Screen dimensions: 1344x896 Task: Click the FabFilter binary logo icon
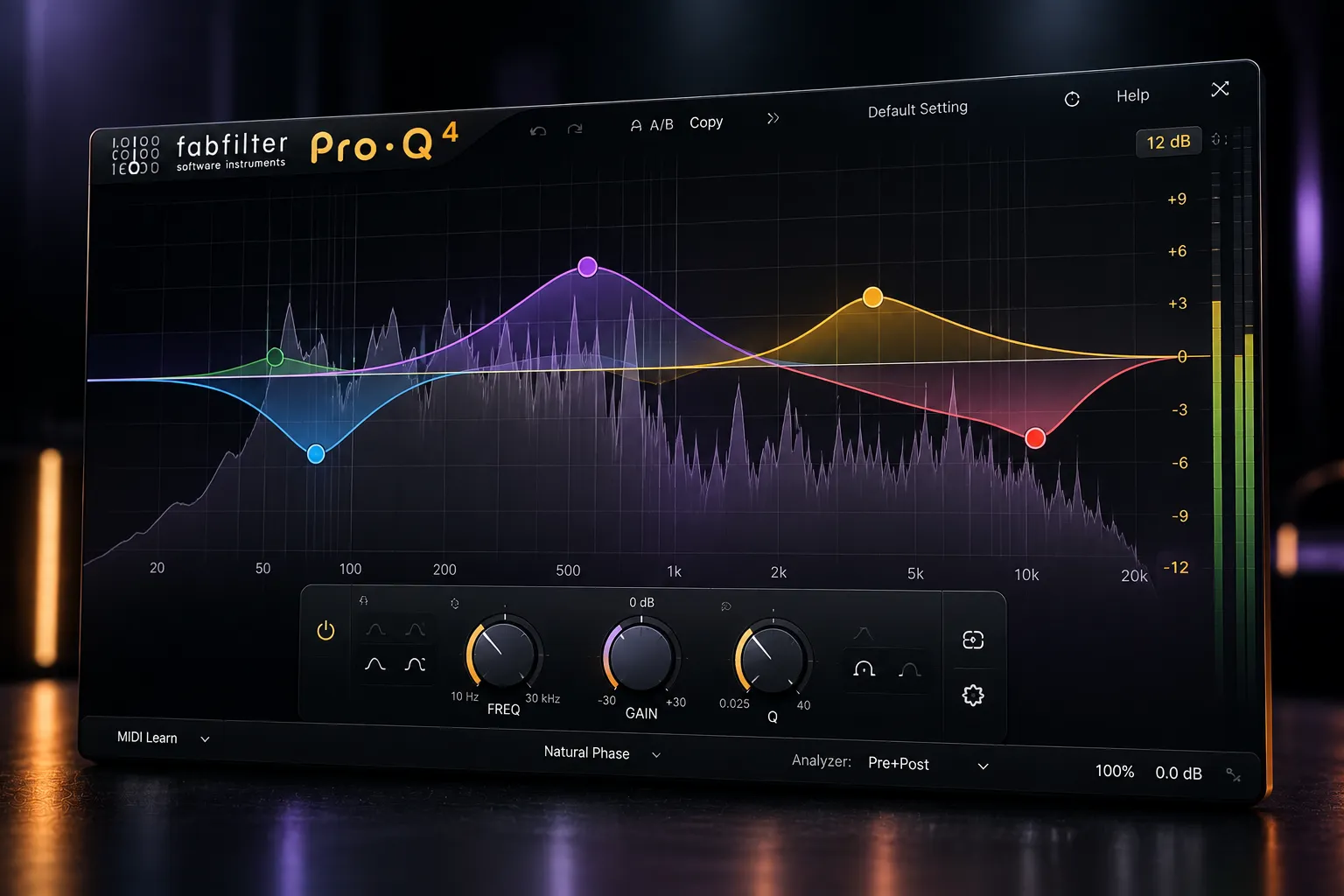click(135, 155)
